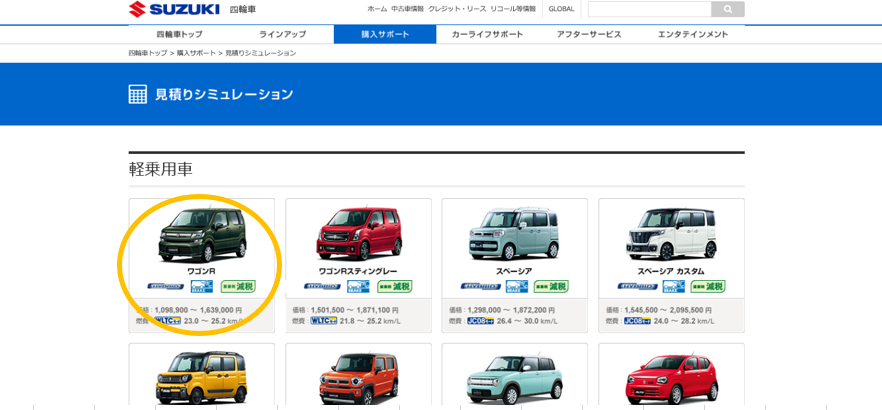Click fuel economy 26.4 ～ 30.0 km/L
The image size is (882, 410).
528,321
